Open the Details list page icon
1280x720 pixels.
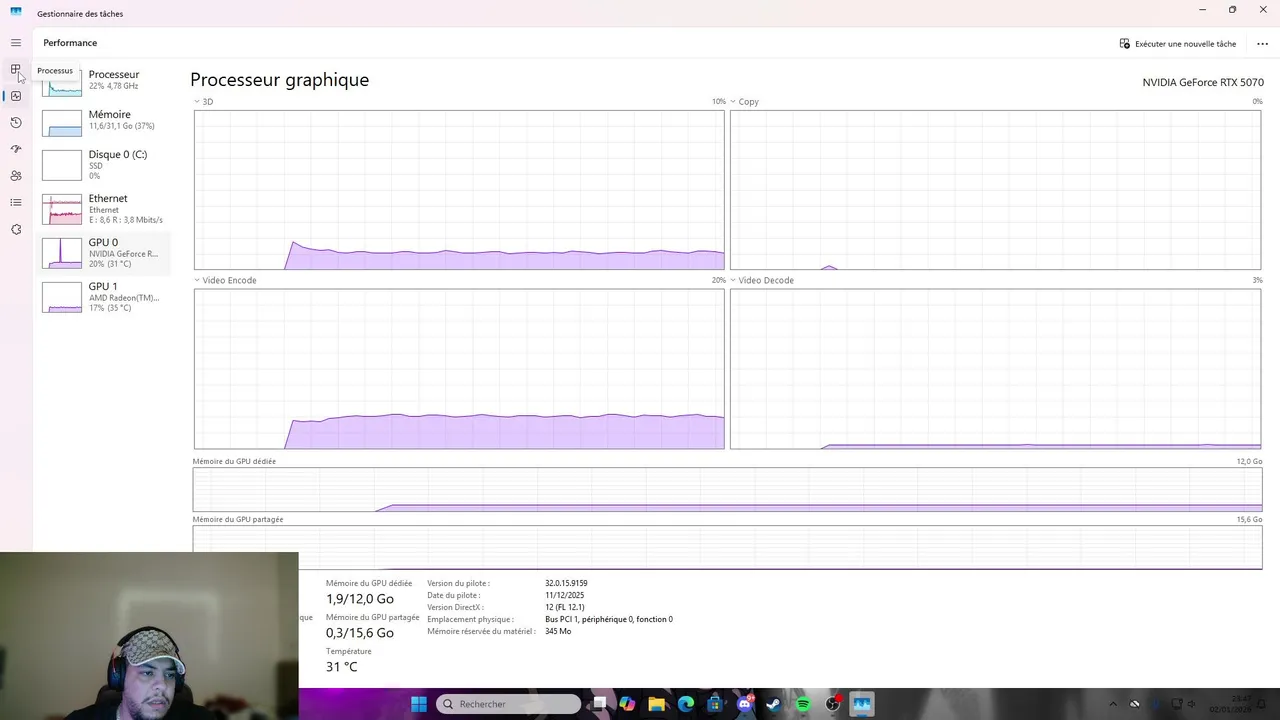coord(16,203)
